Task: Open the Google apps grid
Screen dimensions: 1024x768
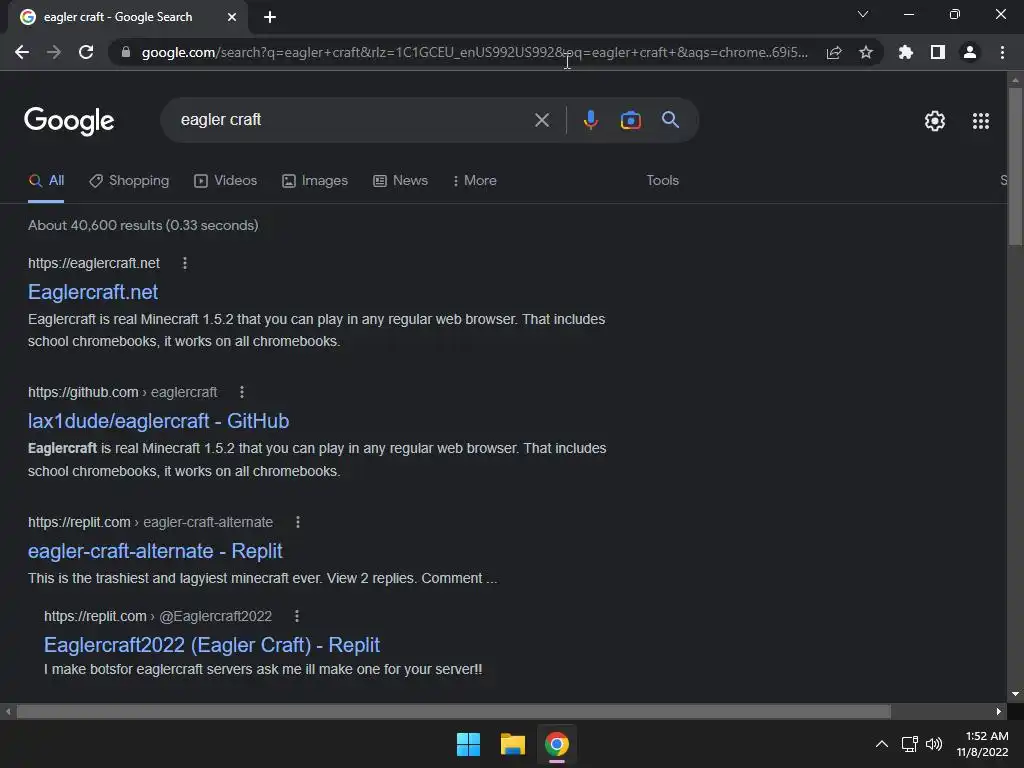Action: click(981, 121)
